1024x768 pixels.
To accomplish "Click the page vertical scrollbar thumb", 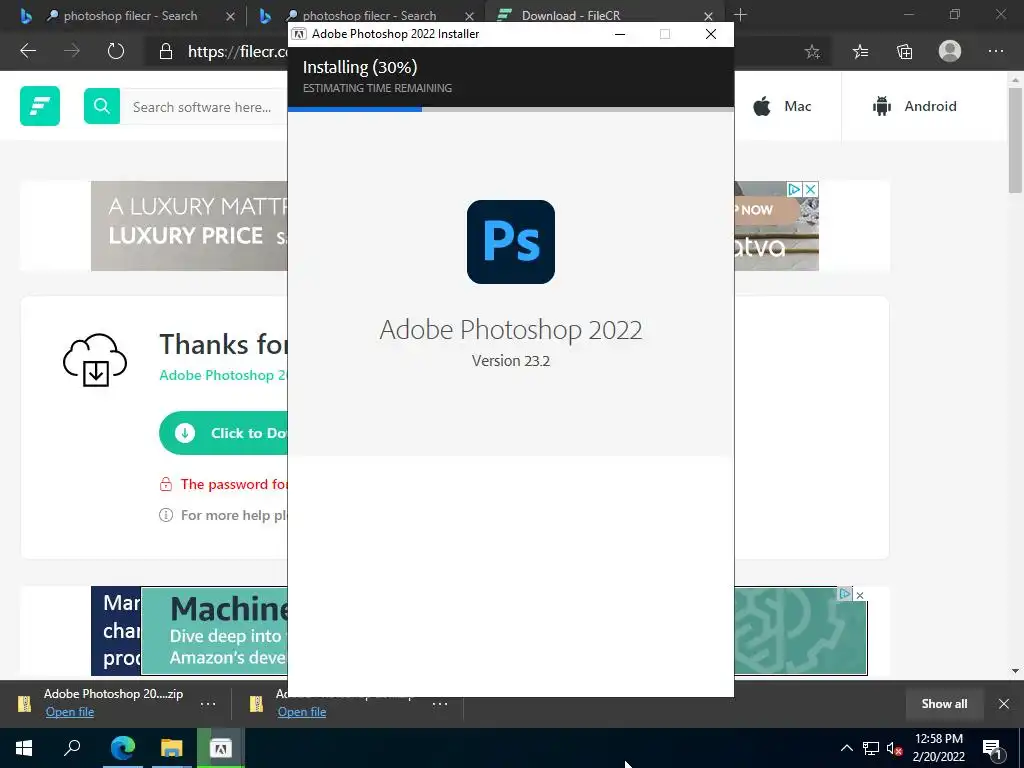I will tap(1015, 140).
